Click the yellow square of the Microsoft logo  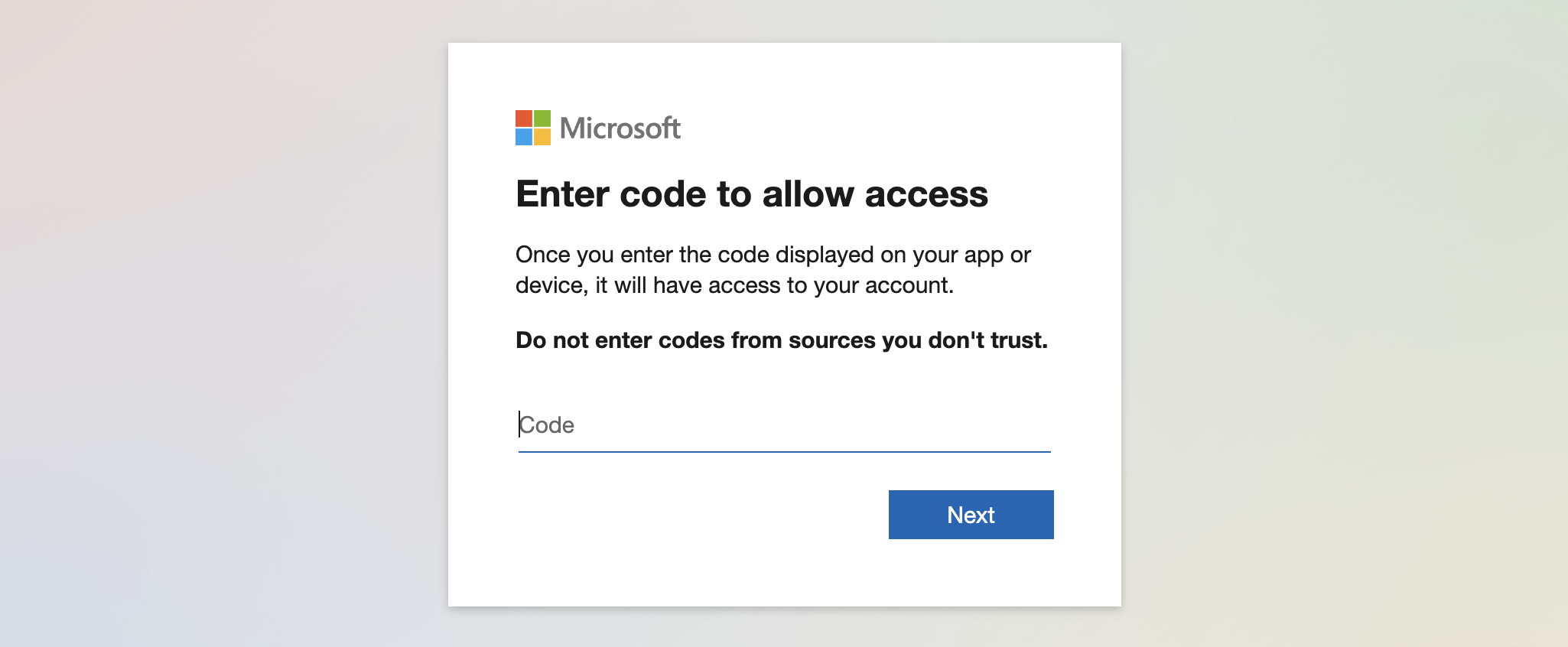pyautogui.click(x=542, y=137)
